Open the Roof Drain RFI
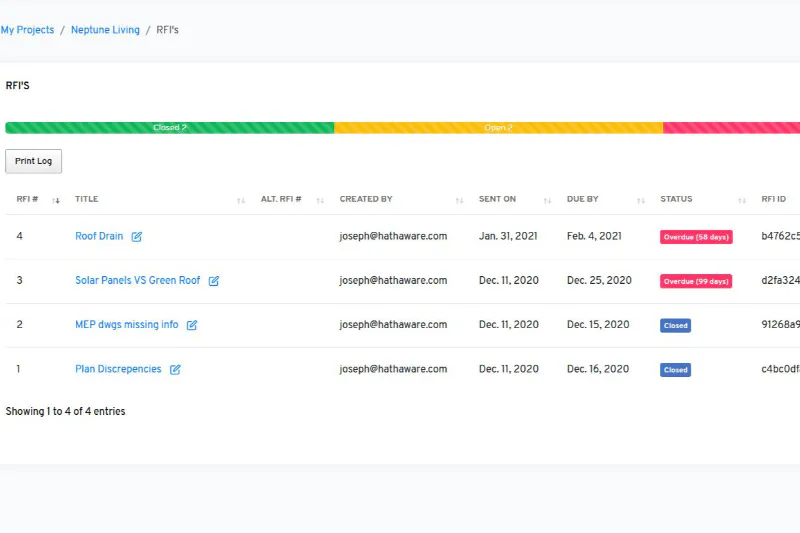800x533 pixels. 99,236
